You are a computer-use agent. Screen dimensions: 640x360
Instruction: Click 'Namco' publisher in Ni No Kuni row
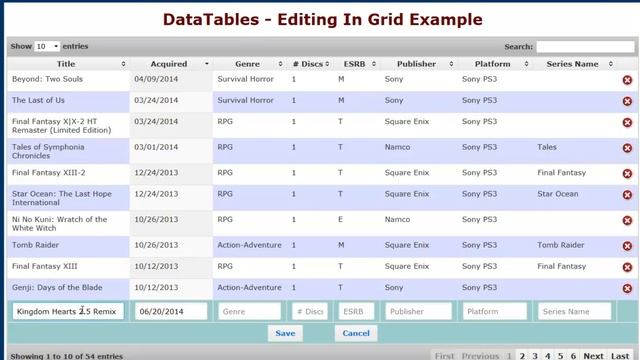(x=397, y=220)
